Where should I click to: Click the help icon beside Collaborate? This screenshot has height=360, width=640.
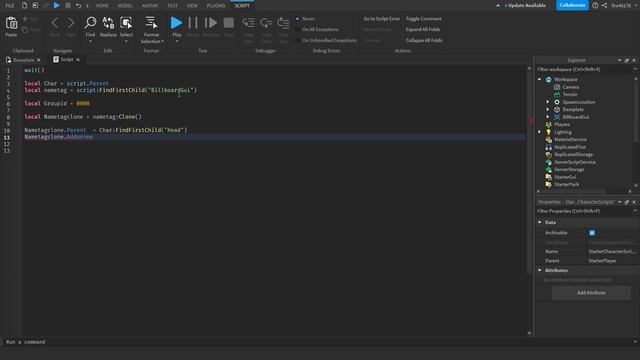click(x=595, y=5)
